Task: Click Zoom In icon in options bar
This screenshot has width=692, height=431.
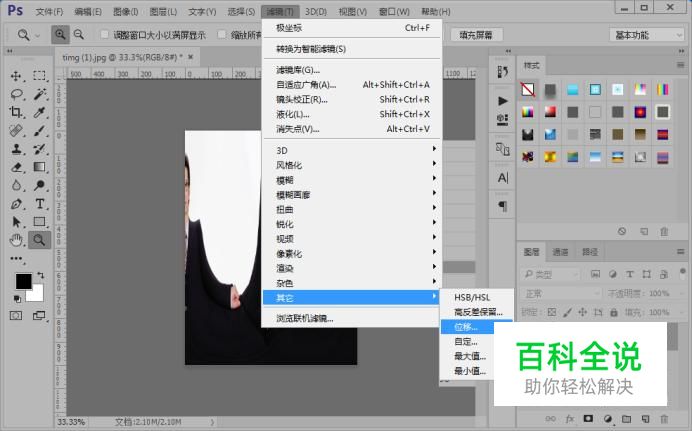Action: point(60,34)
